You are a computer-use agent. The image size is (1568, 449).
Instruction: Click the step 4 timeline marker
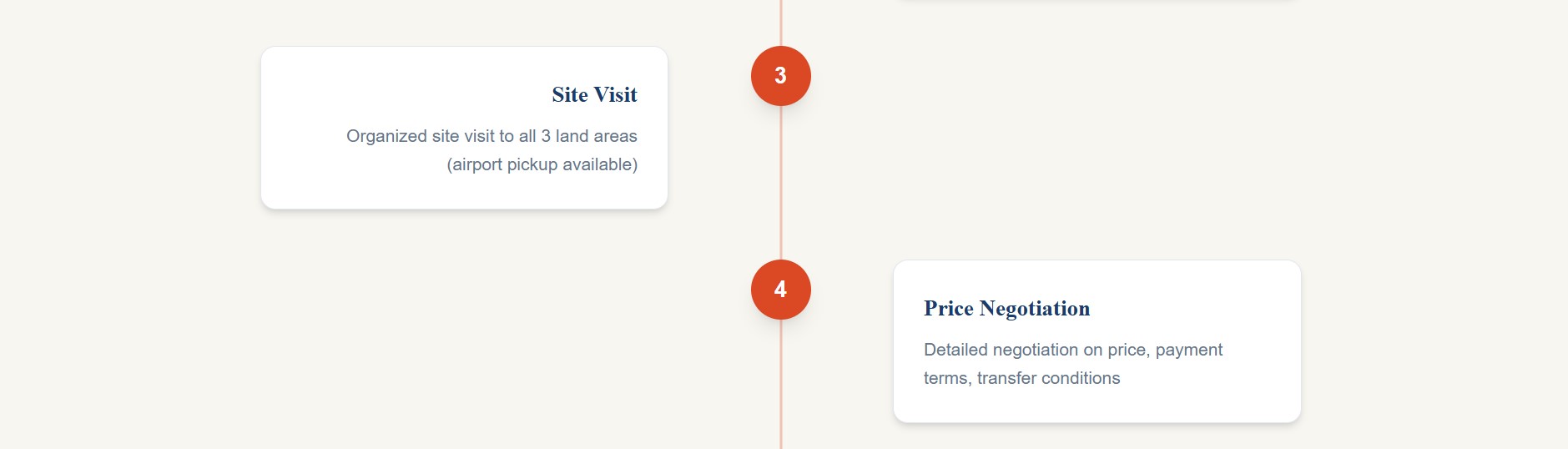tap(780, 290)
